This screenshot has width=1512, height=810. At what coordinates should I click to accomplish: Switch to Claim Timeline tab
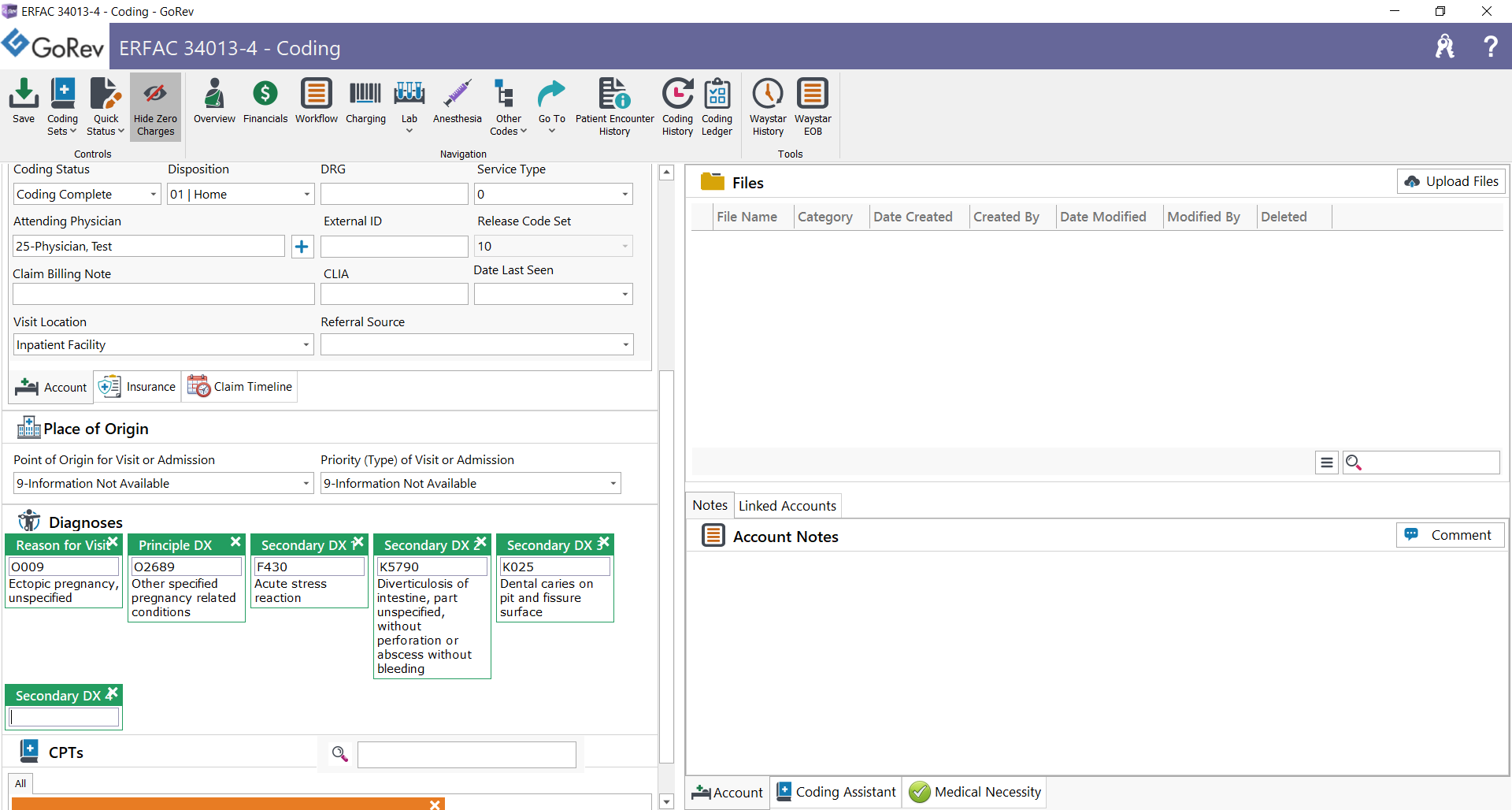click(239, 387)
